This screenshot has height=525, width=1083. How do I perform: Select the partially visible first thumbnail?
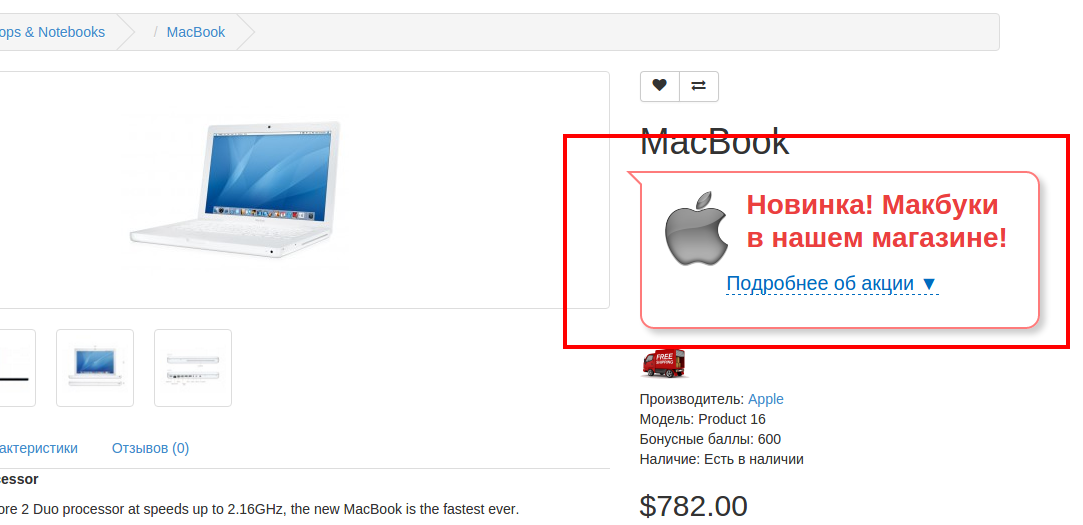pyautogui.click(x=17, y=368)
